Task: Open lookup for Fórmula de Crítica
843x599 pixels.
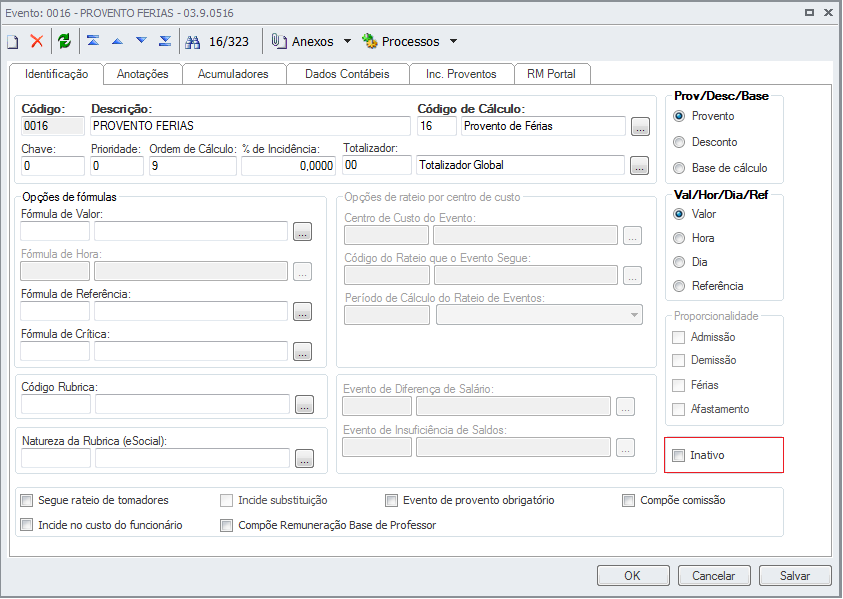Action: [302, 352]
